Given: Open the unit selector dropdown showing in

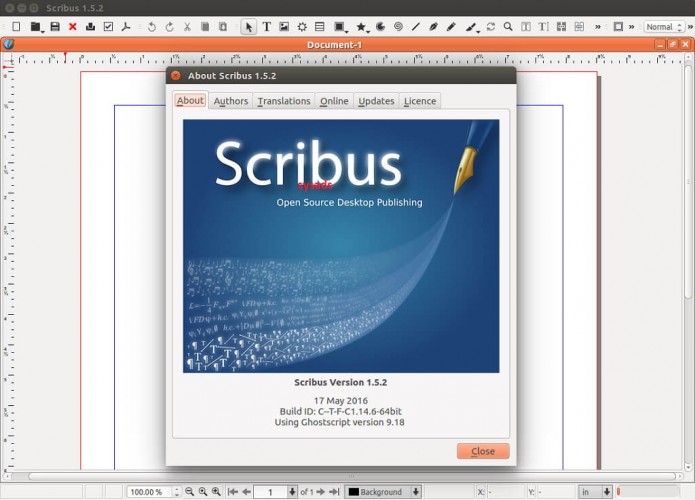Looking at the screenshot, I should 596,492.
